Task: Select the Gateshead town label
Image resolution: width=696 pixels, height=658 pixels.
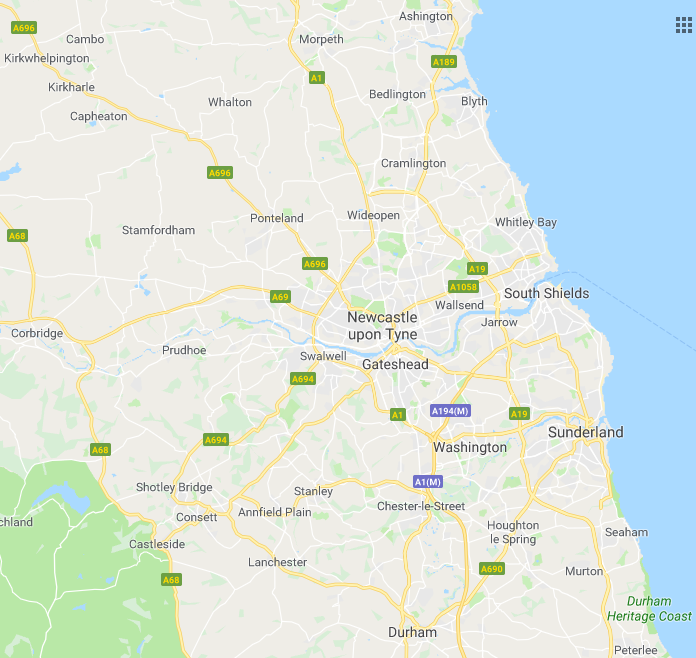Action: [x=395, y=365]
